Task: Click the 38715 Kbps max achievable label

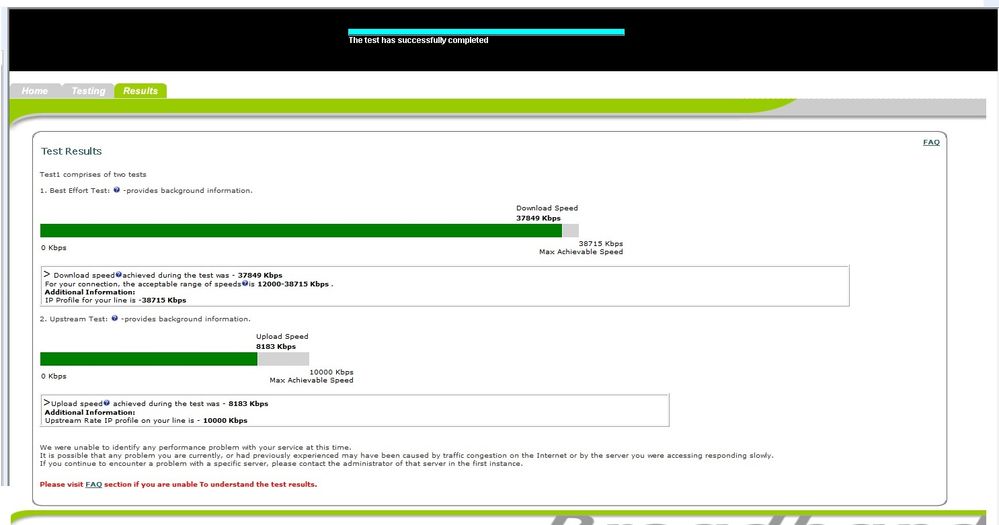Action: tap(600, 244)
